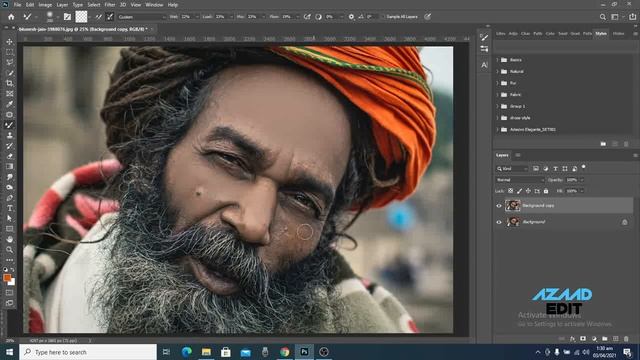Open the Styles panel flyout menu

click(x=635, y=33)
